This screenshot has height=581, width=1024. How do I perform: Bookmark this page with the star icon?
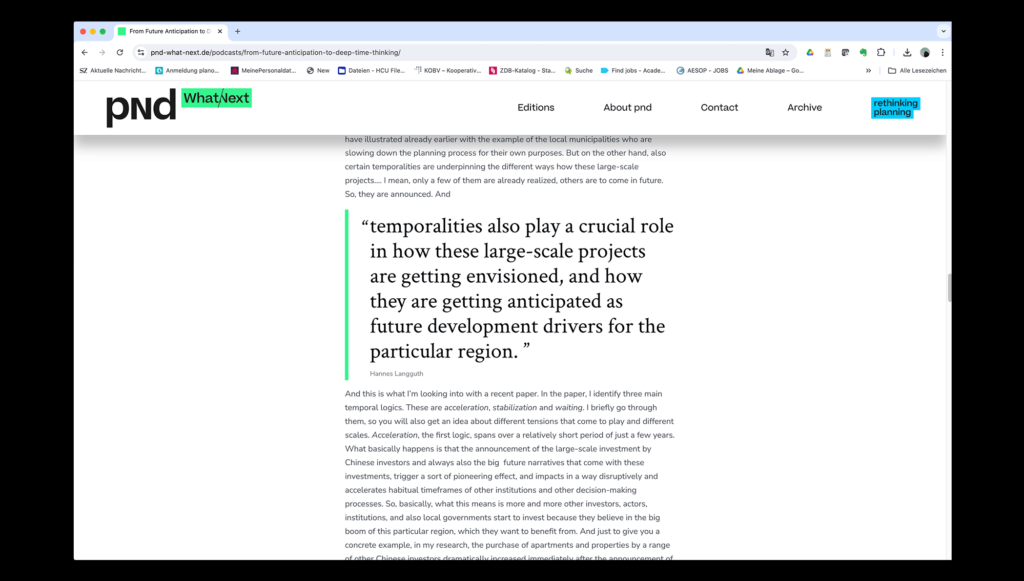pos(785,52)
